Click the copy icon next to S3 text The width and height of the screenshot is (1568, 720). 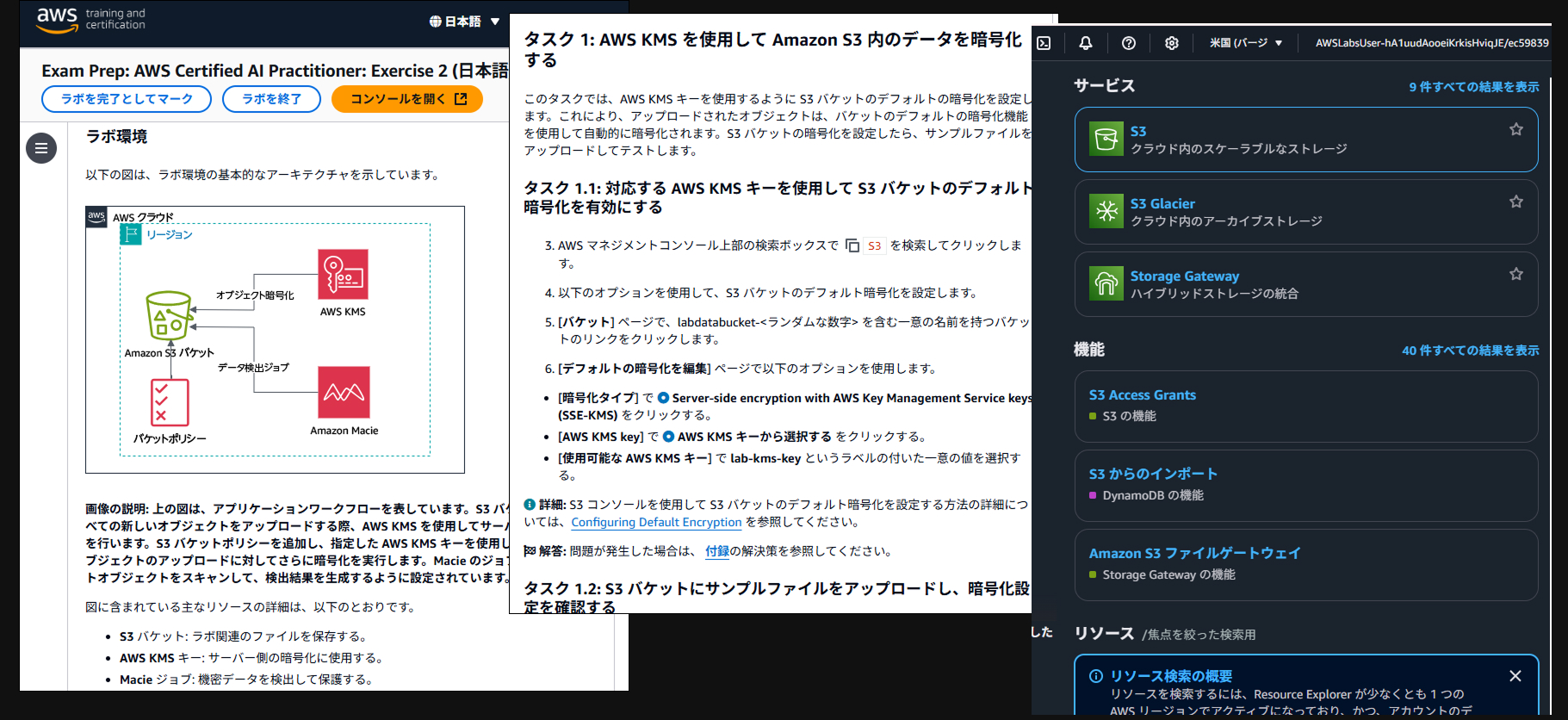852,245
